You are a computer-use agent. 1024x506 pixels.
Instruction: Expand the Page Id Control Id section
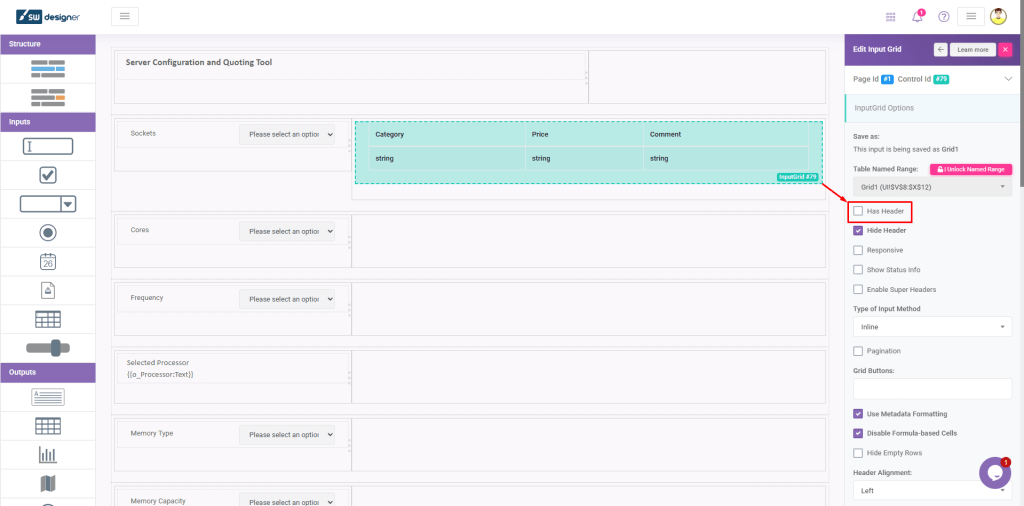tap(1008, 78)
